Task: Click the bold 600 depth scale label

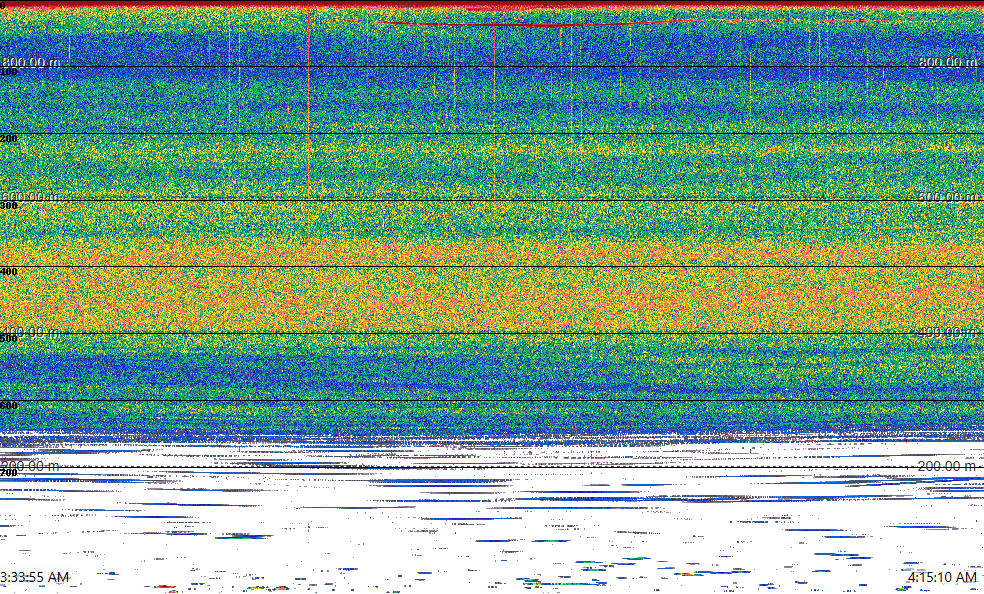Action: pyautogui.click(x=9, y=406)
